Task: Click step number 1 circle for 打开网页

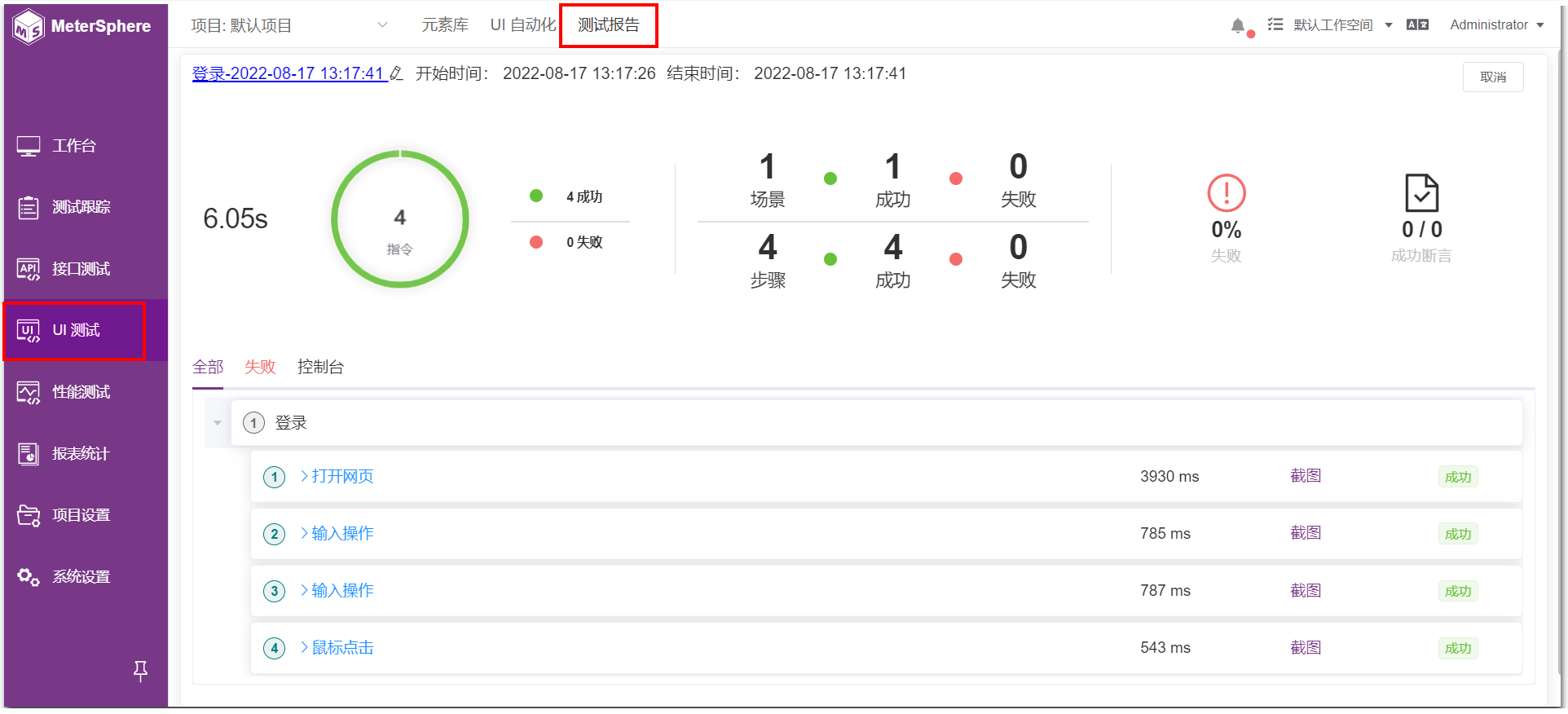Action: (275, 478)
